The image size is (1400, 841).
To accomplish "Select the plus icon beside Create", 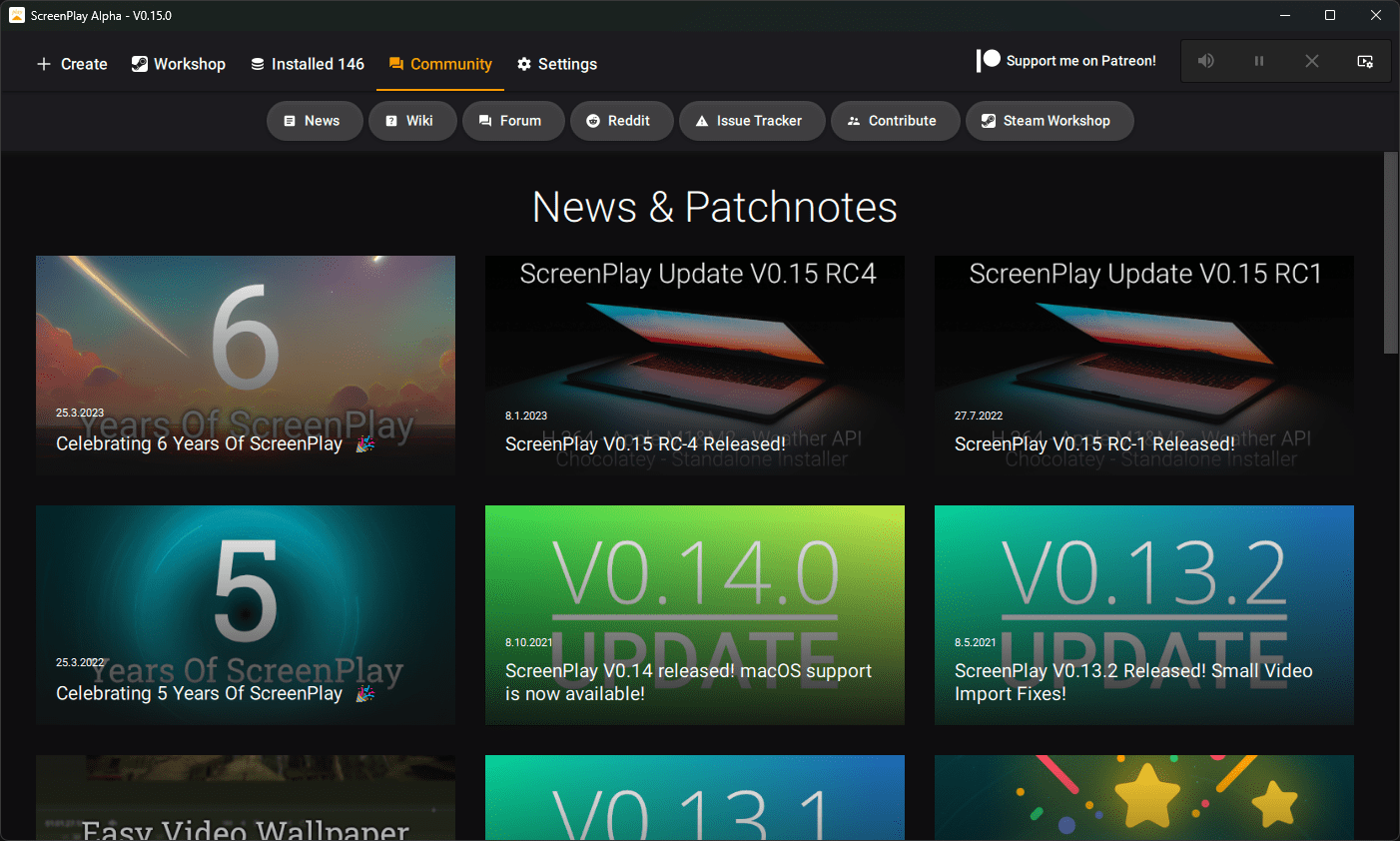I will (42, 63).
